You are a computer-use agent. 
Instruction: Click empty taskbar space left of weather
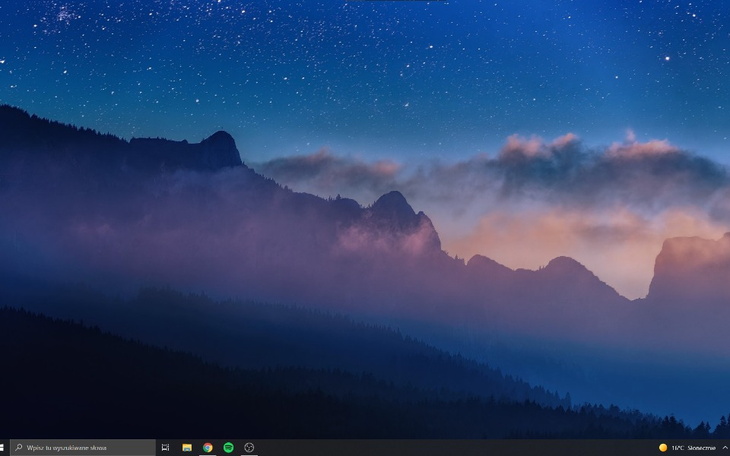click(x=450, y=448)
